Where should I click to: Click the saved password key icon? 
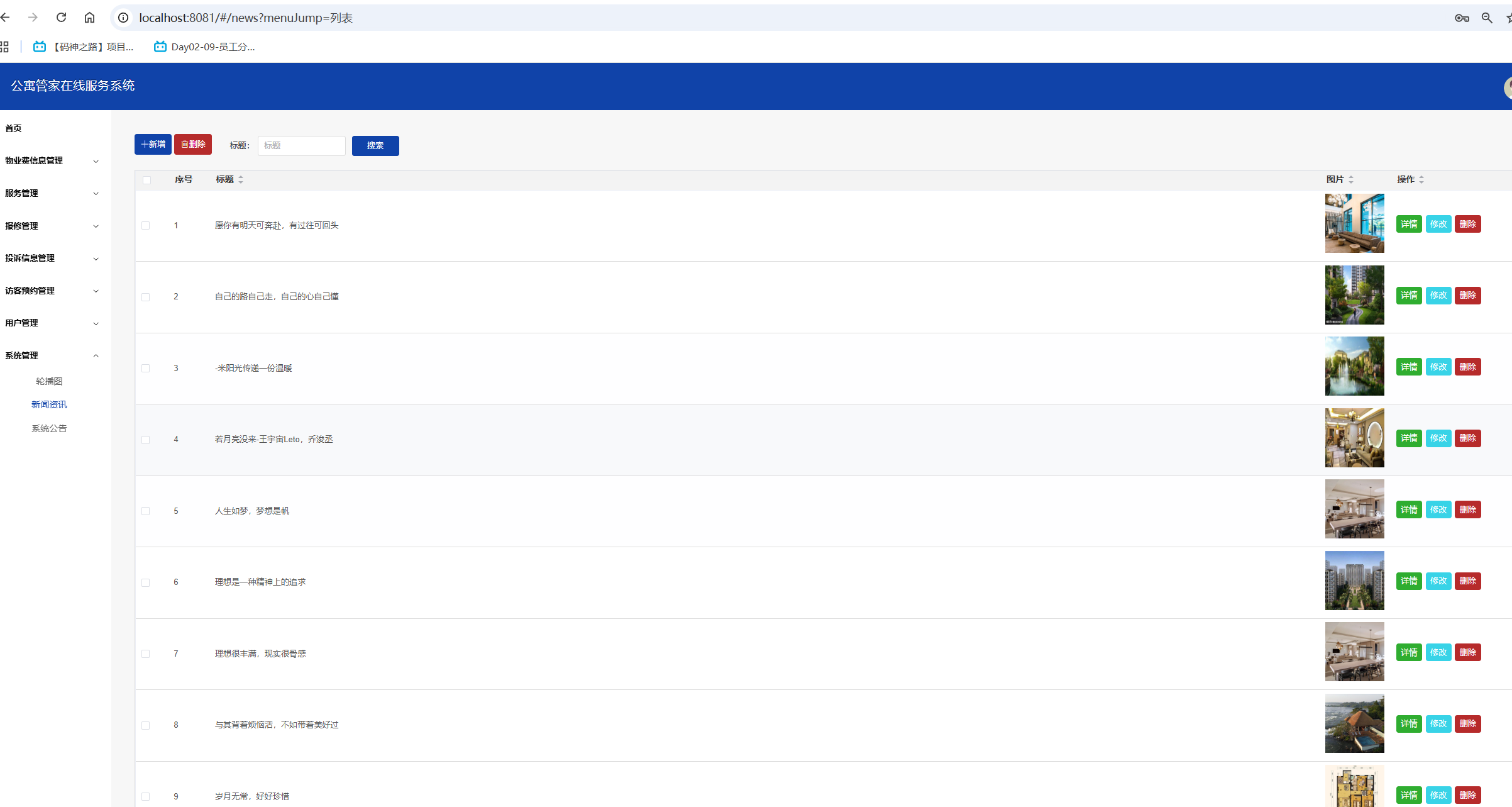click(x=1462, y=18)
